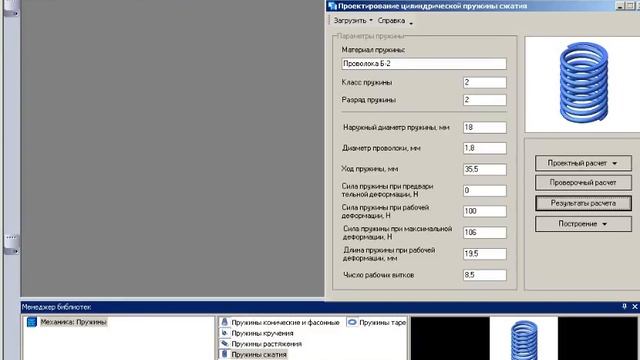Open the Загрузить dropdown menu
The height and width of the screenshot is (360, 640).
pyautogui.click(x=353, y=20)
